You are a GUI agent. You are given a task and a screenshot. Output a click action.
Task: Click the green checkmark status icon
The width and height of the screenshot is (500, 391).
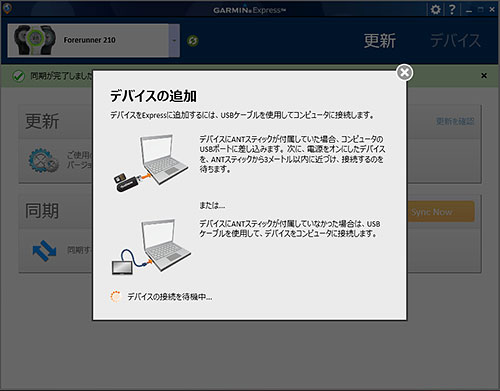18,76
